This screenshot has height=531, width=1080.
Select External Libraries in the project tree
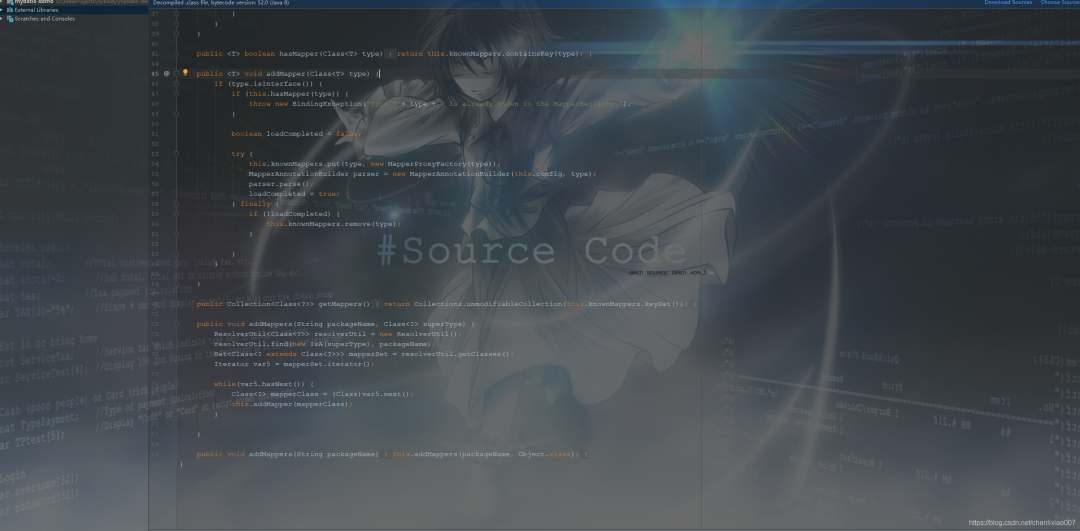click(37, 10)
